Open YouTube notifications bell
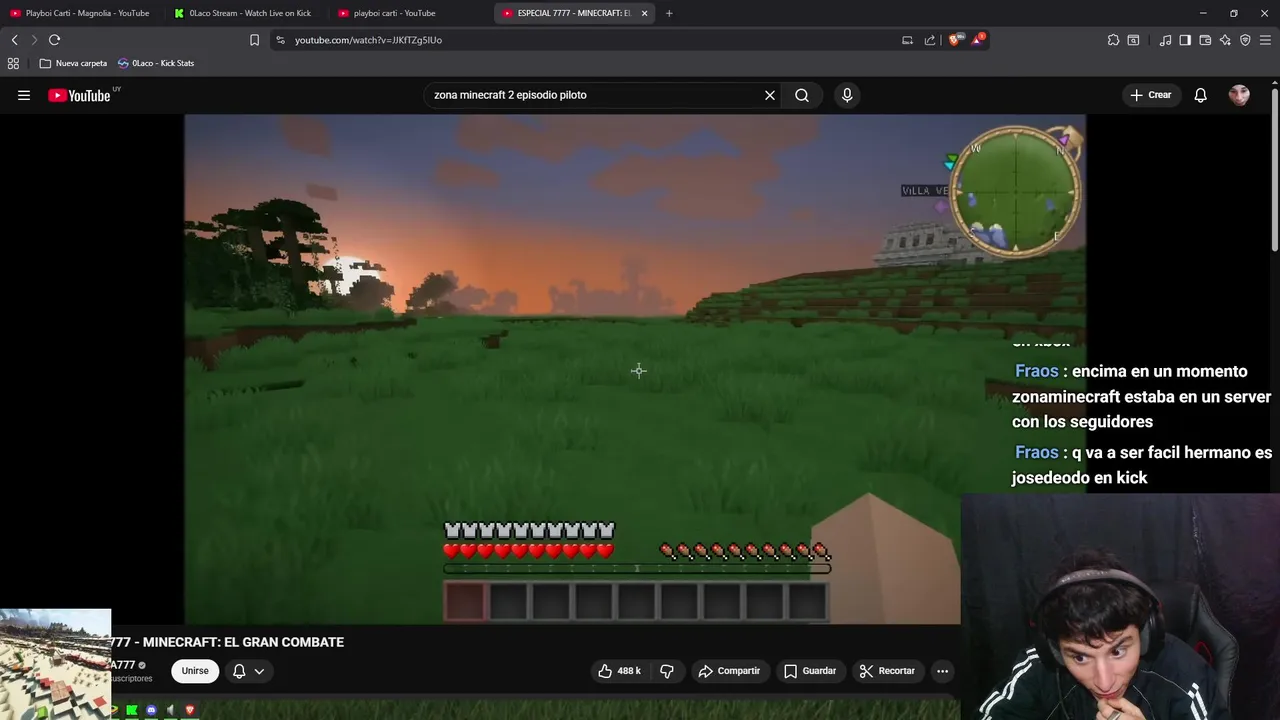 1201,95
